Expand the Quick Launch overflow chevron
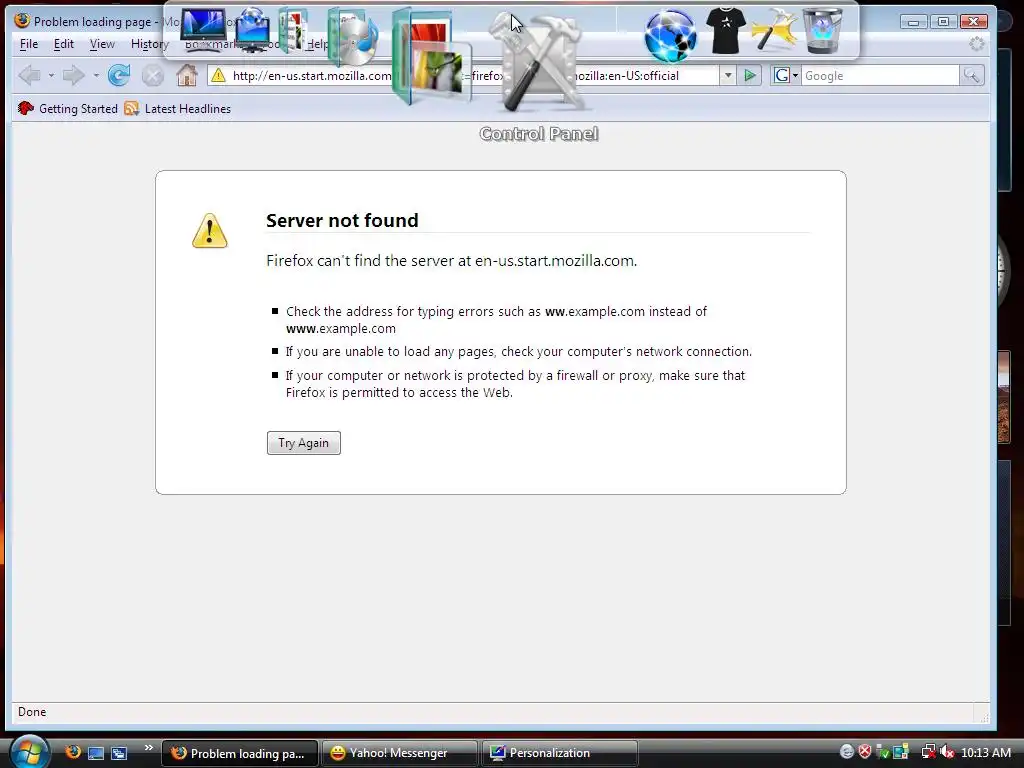 (x=148, y=748)
